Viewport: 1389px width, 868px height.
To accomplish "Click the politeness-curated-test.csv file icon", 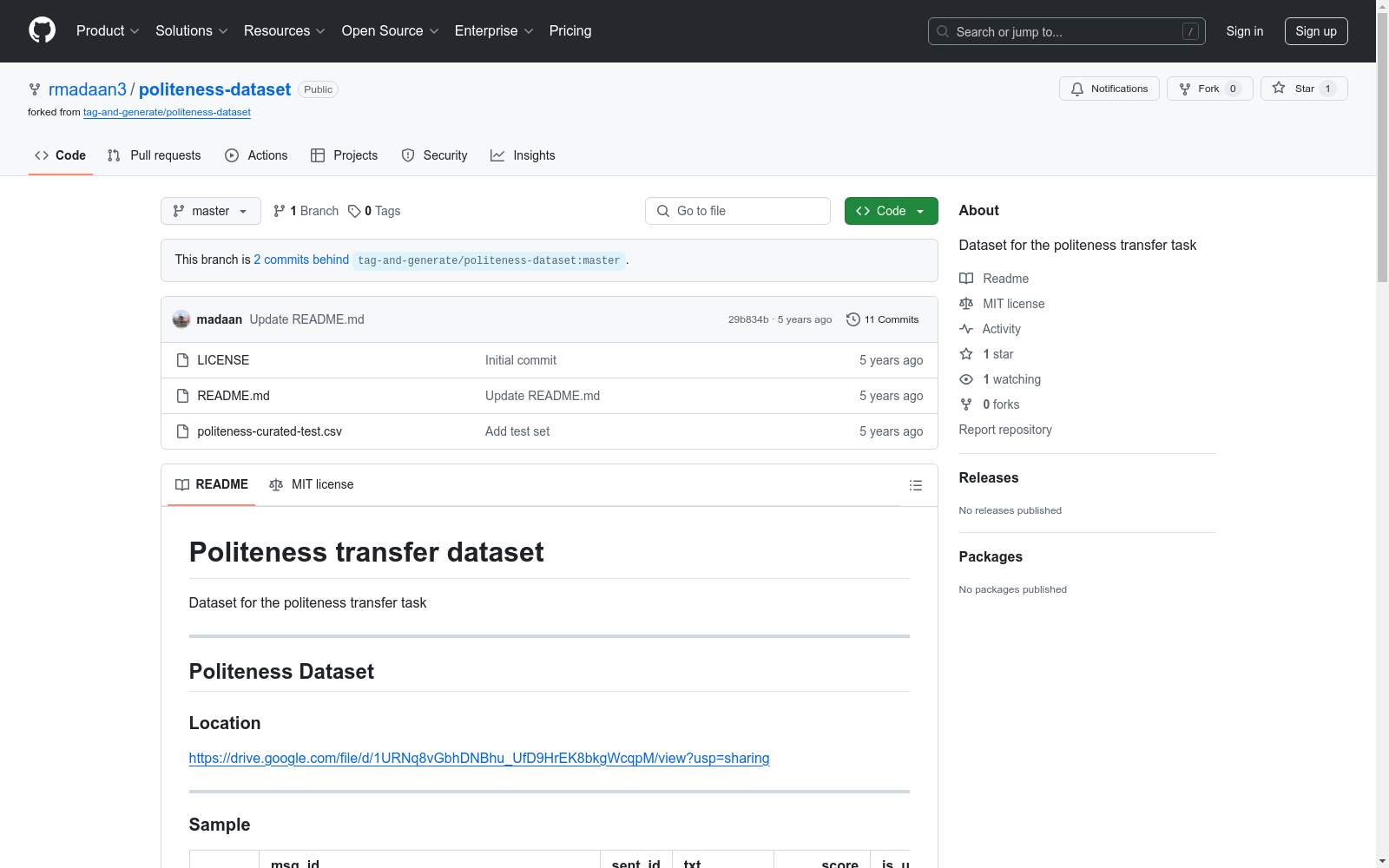I will coord(182,431).
